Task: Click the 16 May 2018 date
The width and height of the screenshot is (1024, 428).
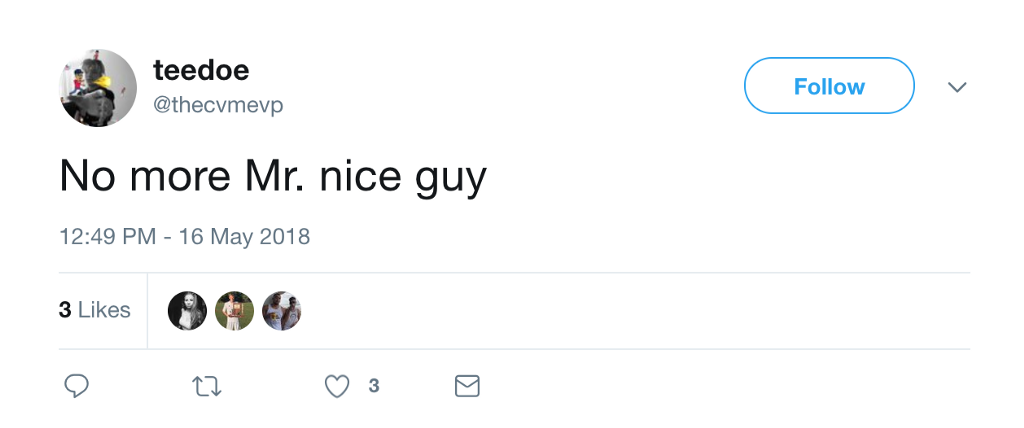Action: tap(244, 236)
